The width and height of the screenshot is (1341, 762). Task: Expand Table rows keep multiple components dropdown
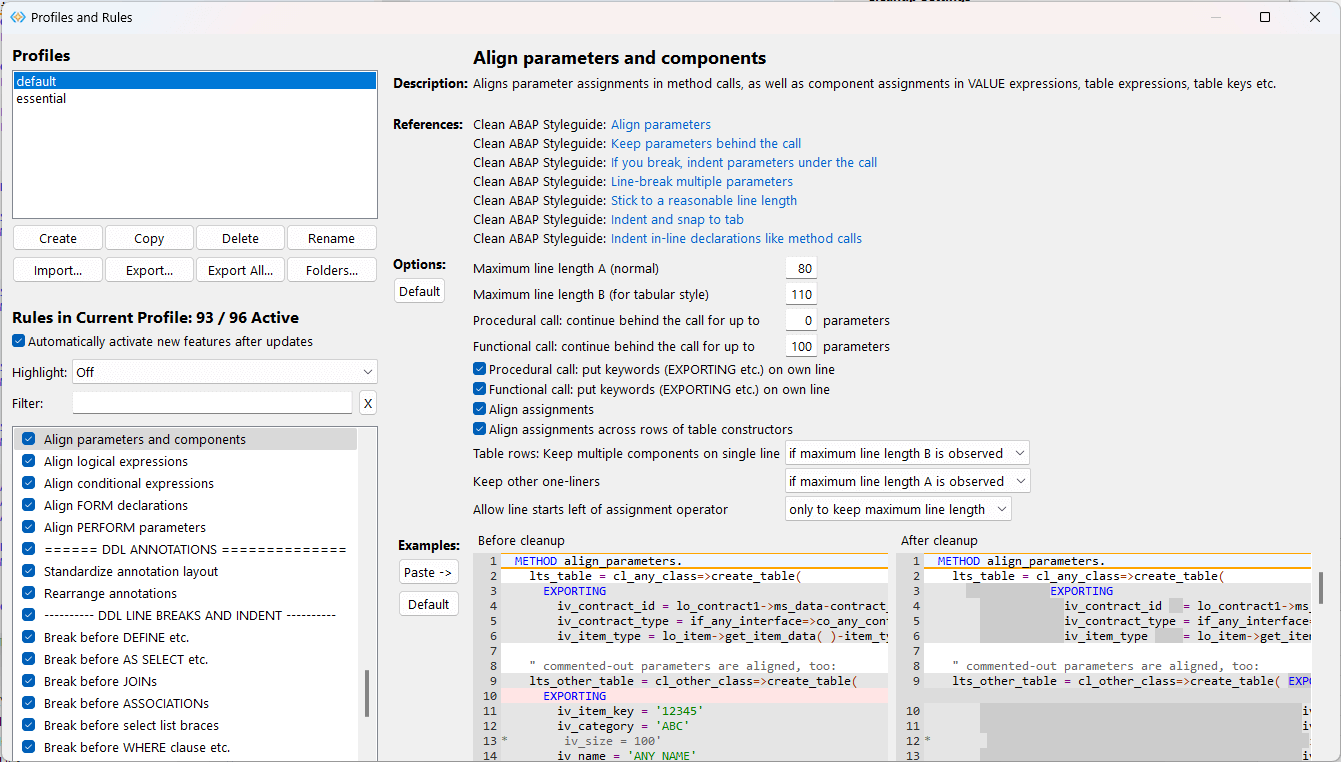[x=906, y=453]
